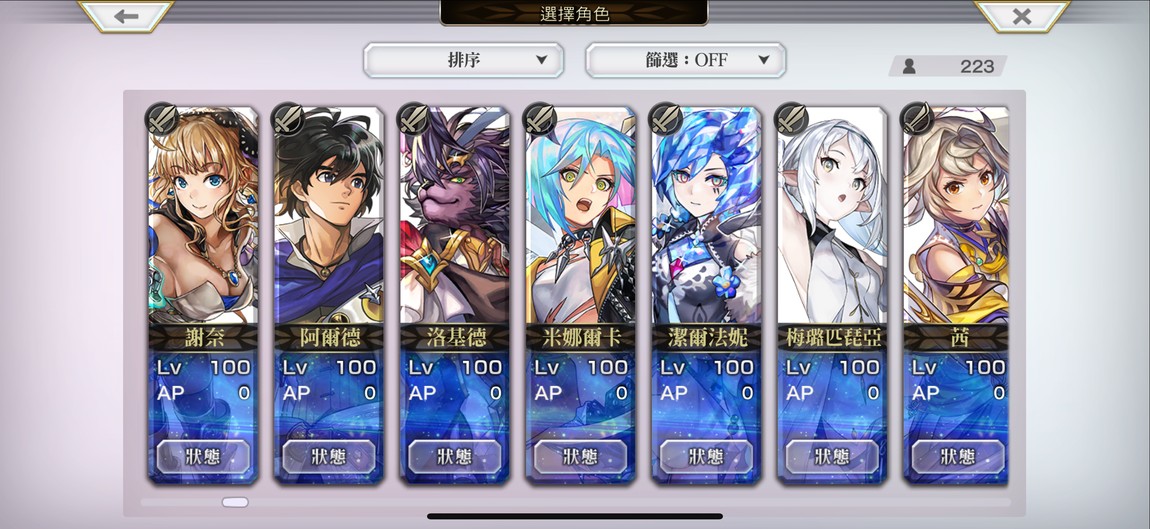The image size is (1150, 529).
Task: Close the character selection screen
Action: tap(1022, 15)
